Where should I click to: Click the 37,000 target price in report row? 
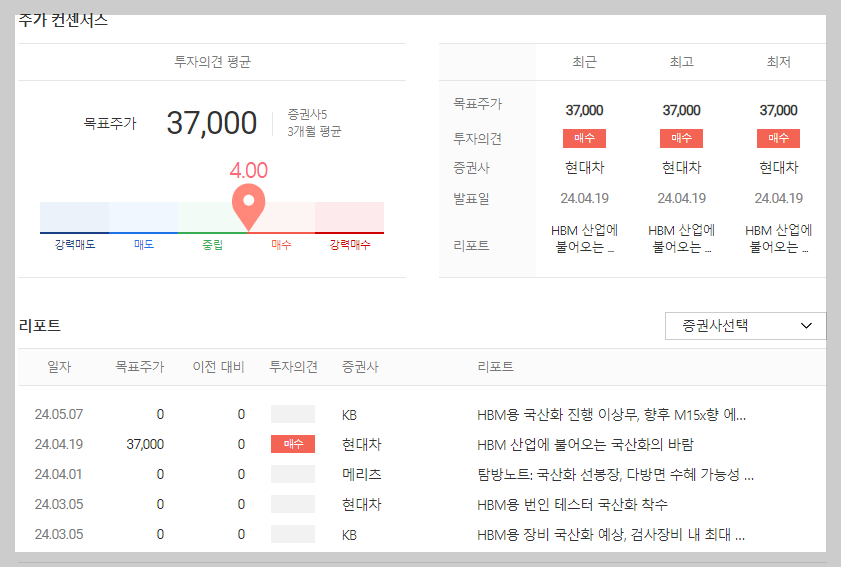click(x=145, y=445)
